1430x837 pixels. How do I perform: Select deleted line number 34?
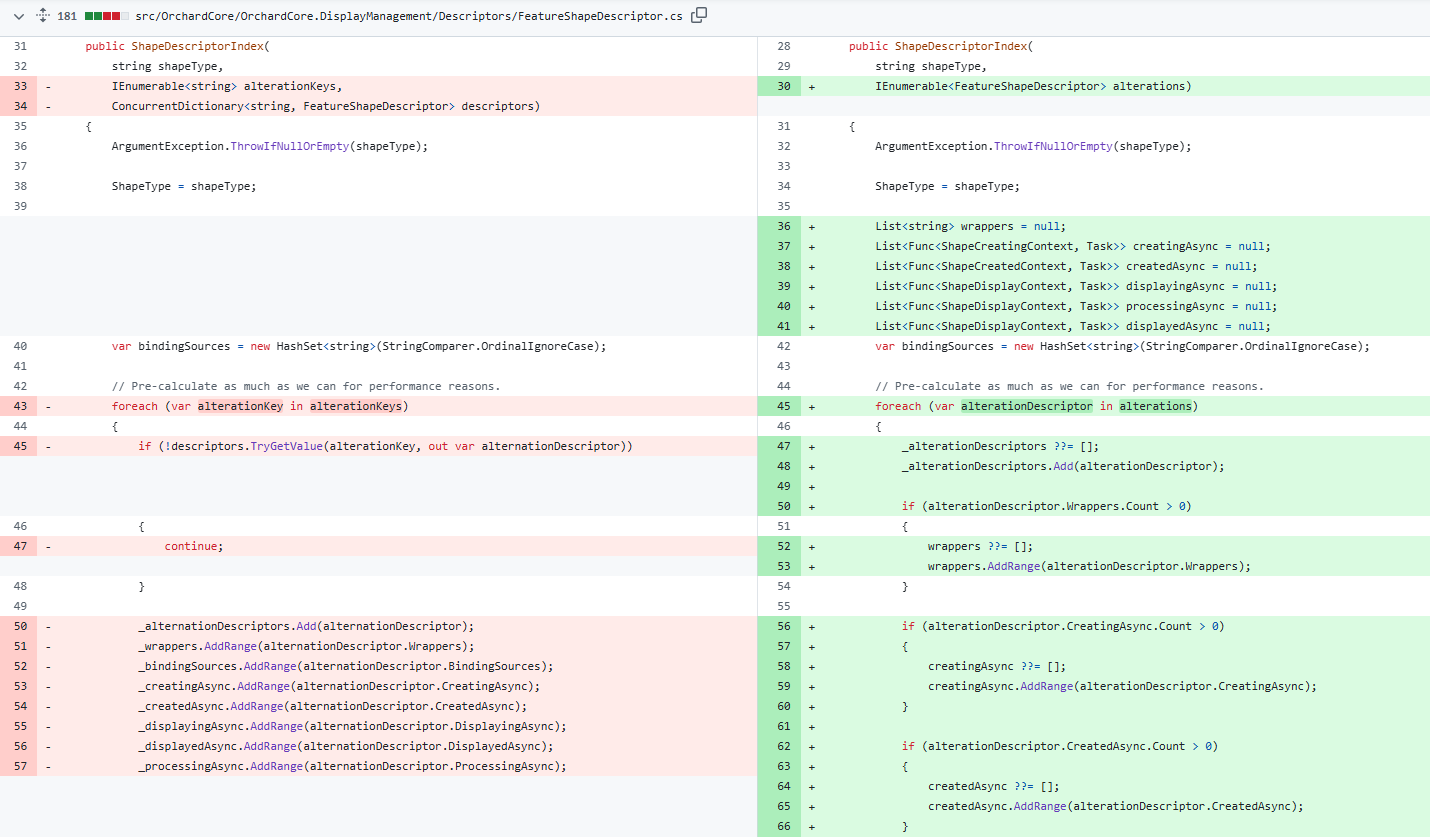(x=21, y=106)
